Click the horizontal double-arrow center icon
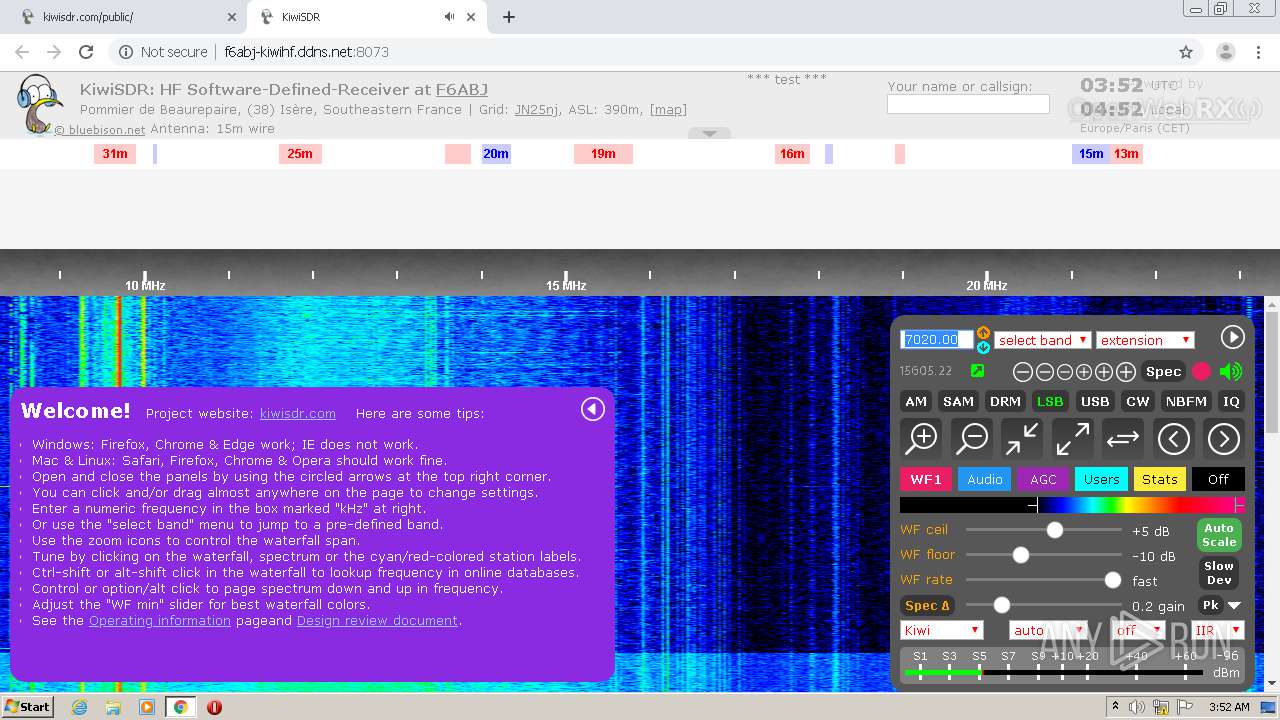This screenshot has height=720, width=1280. click(1123, 438)
